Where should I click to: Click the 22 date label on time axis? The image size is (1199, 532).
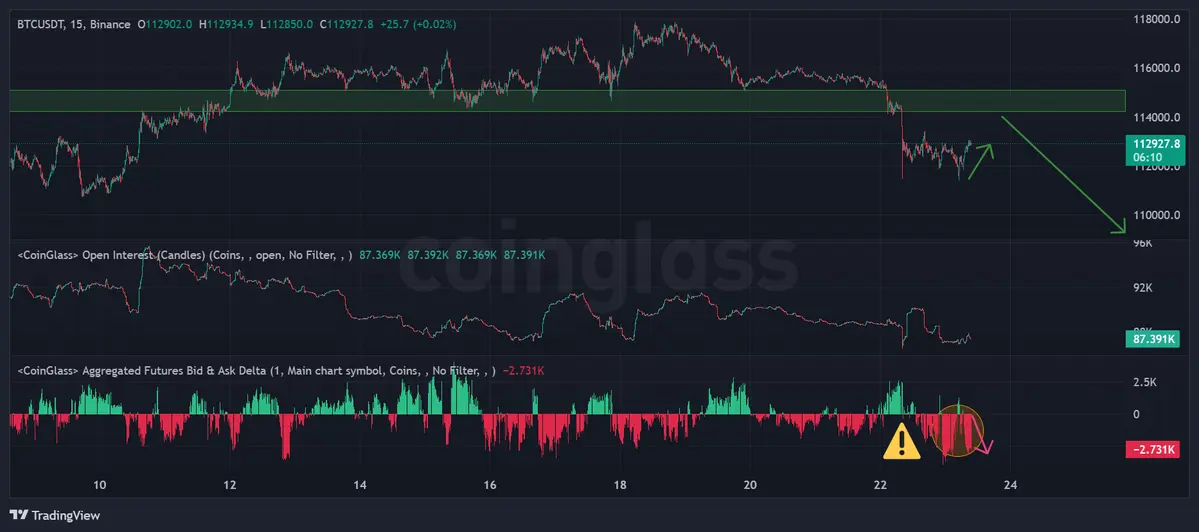[880, 485]
